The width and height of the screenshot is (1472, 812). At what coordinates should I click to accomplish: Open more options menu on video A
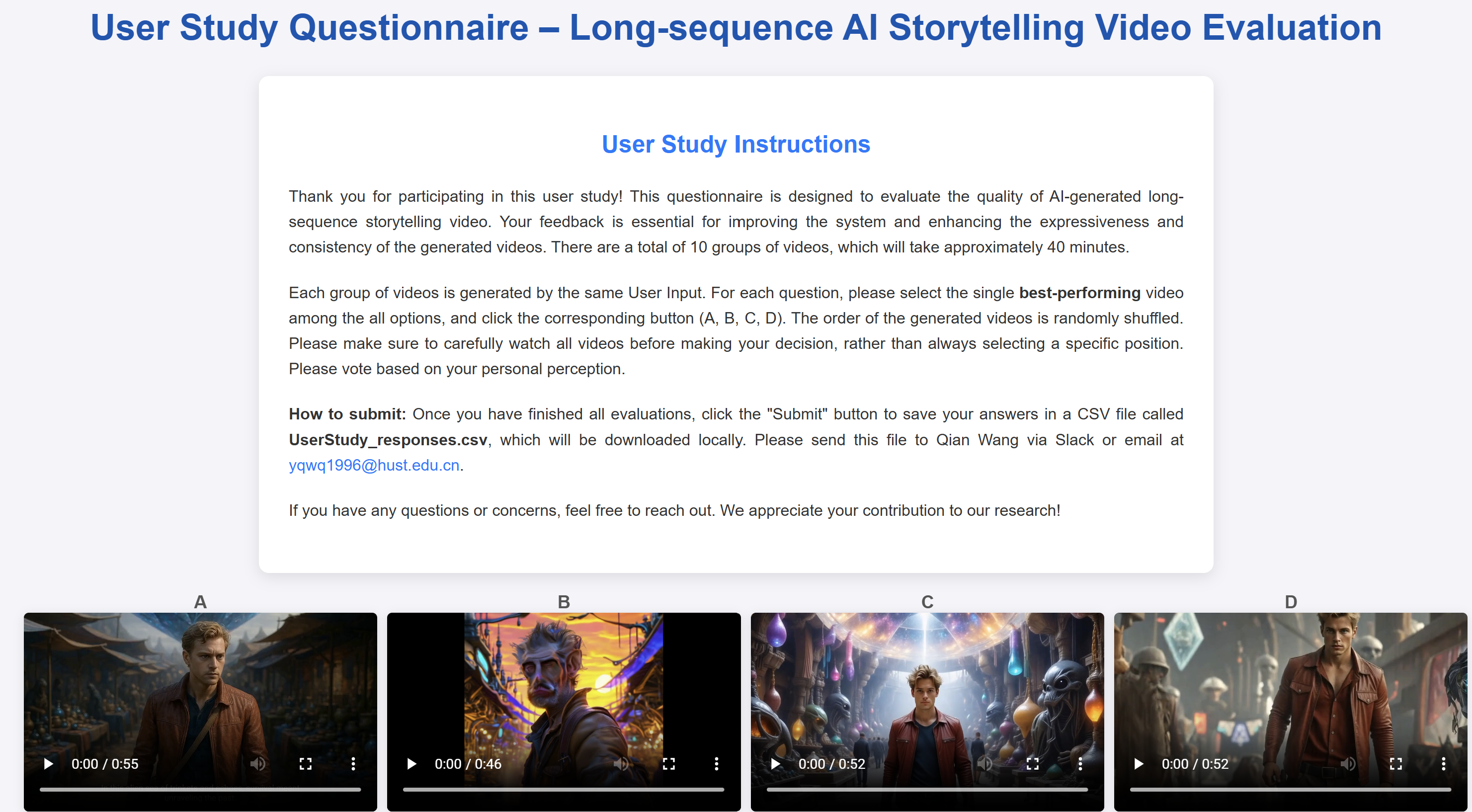353,764
